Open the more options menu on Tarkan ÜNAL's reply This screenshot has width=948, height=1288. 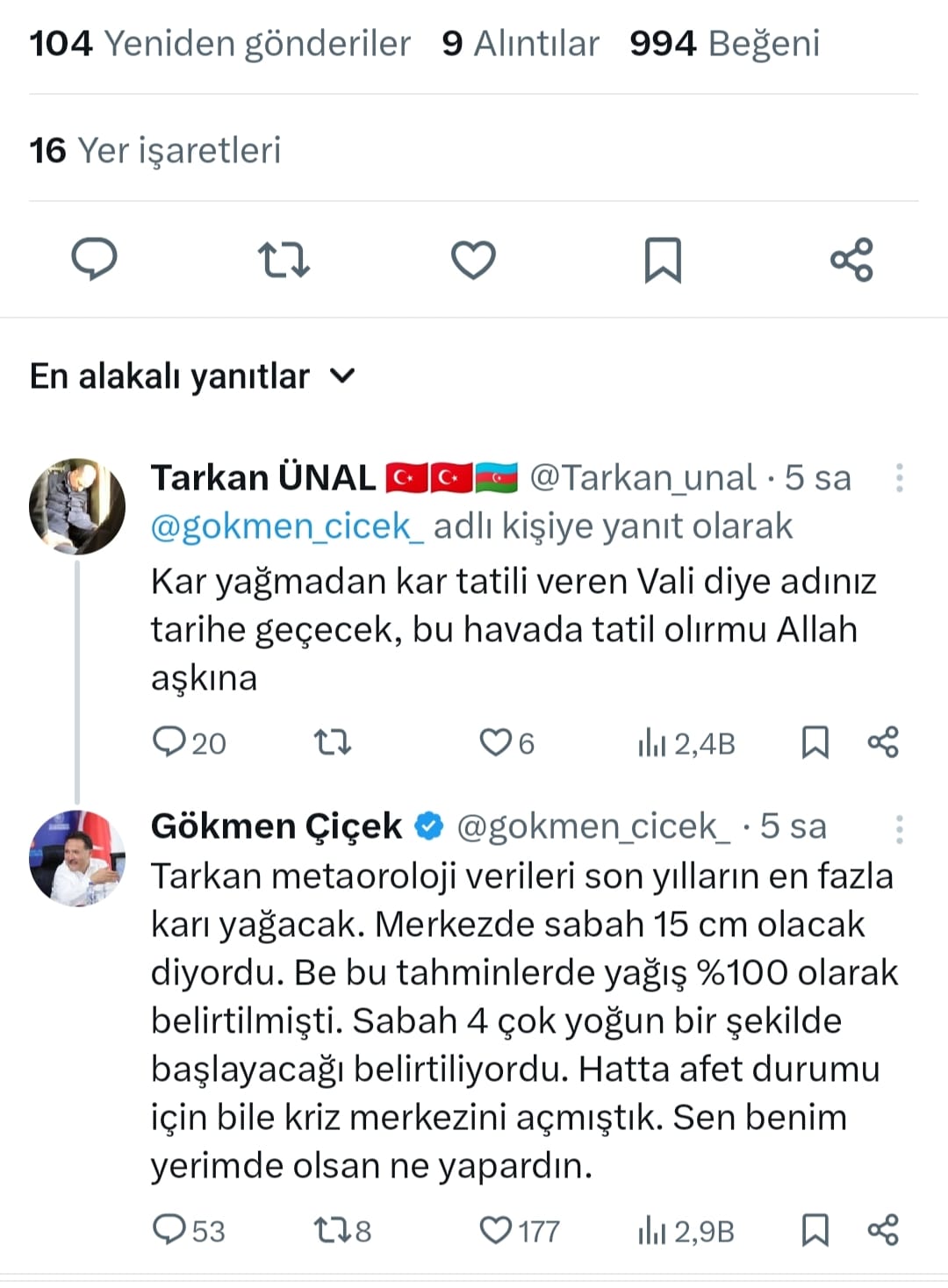pos(899,477)
